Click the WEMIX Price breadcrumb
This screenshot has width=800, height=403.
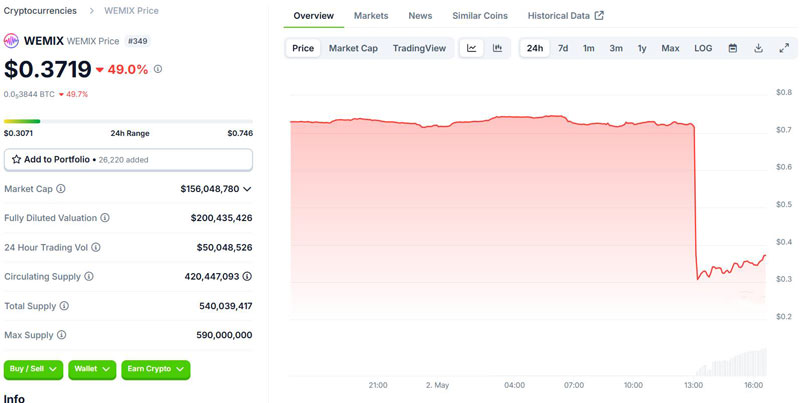pos(131,11)
